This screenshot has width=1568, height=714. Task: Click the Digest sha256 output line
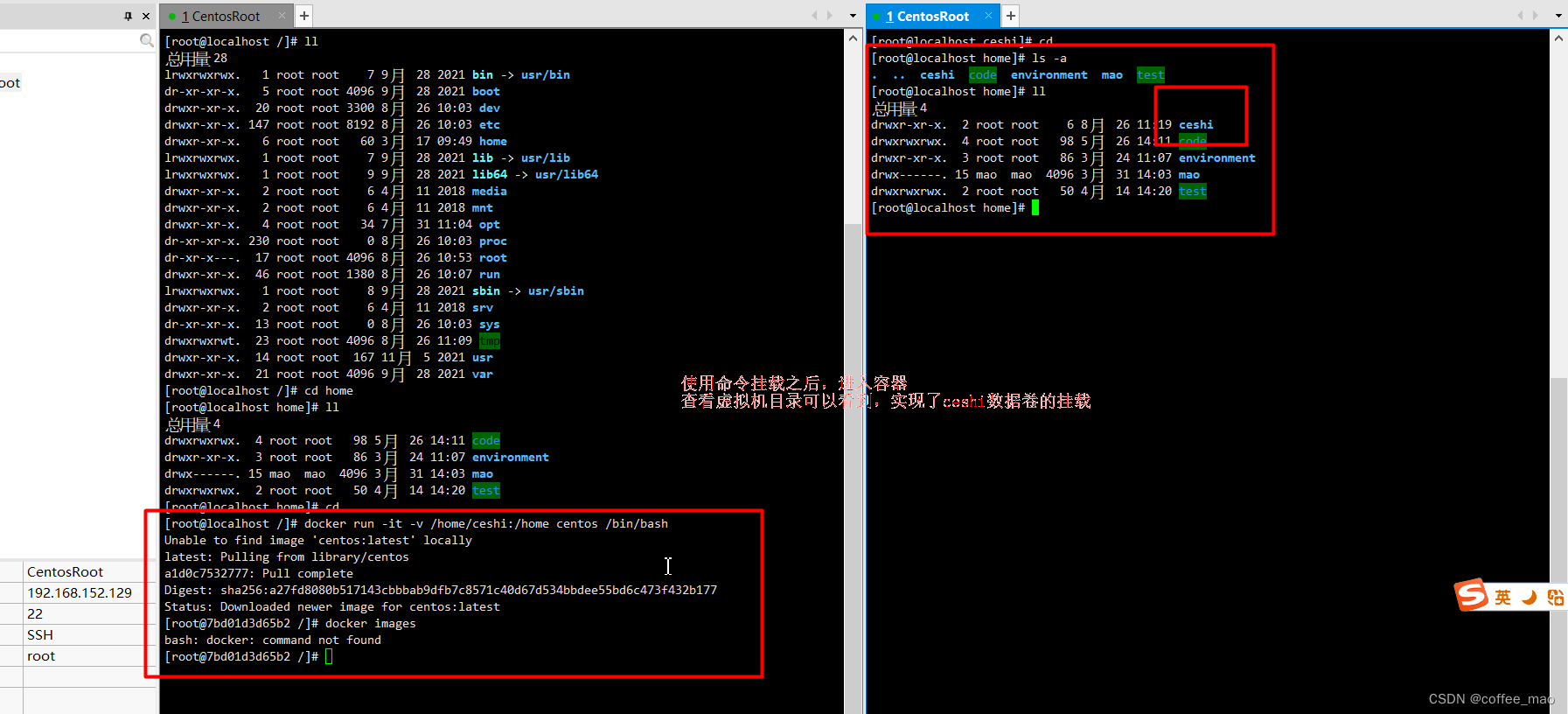point(441,590)
